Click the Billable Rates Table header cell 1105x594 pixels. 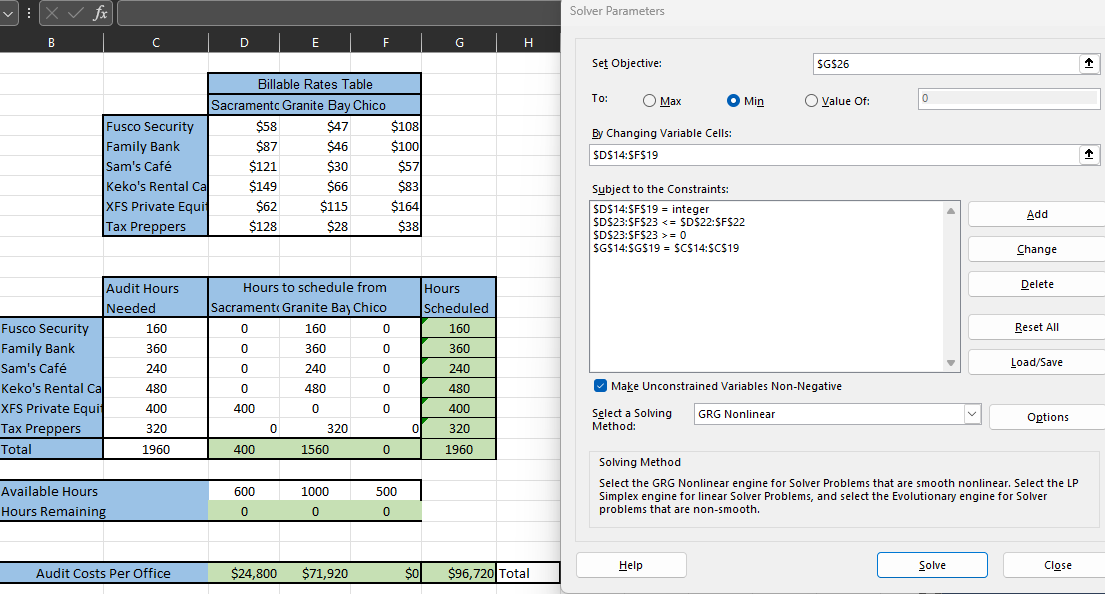click(x=315, y=84)
